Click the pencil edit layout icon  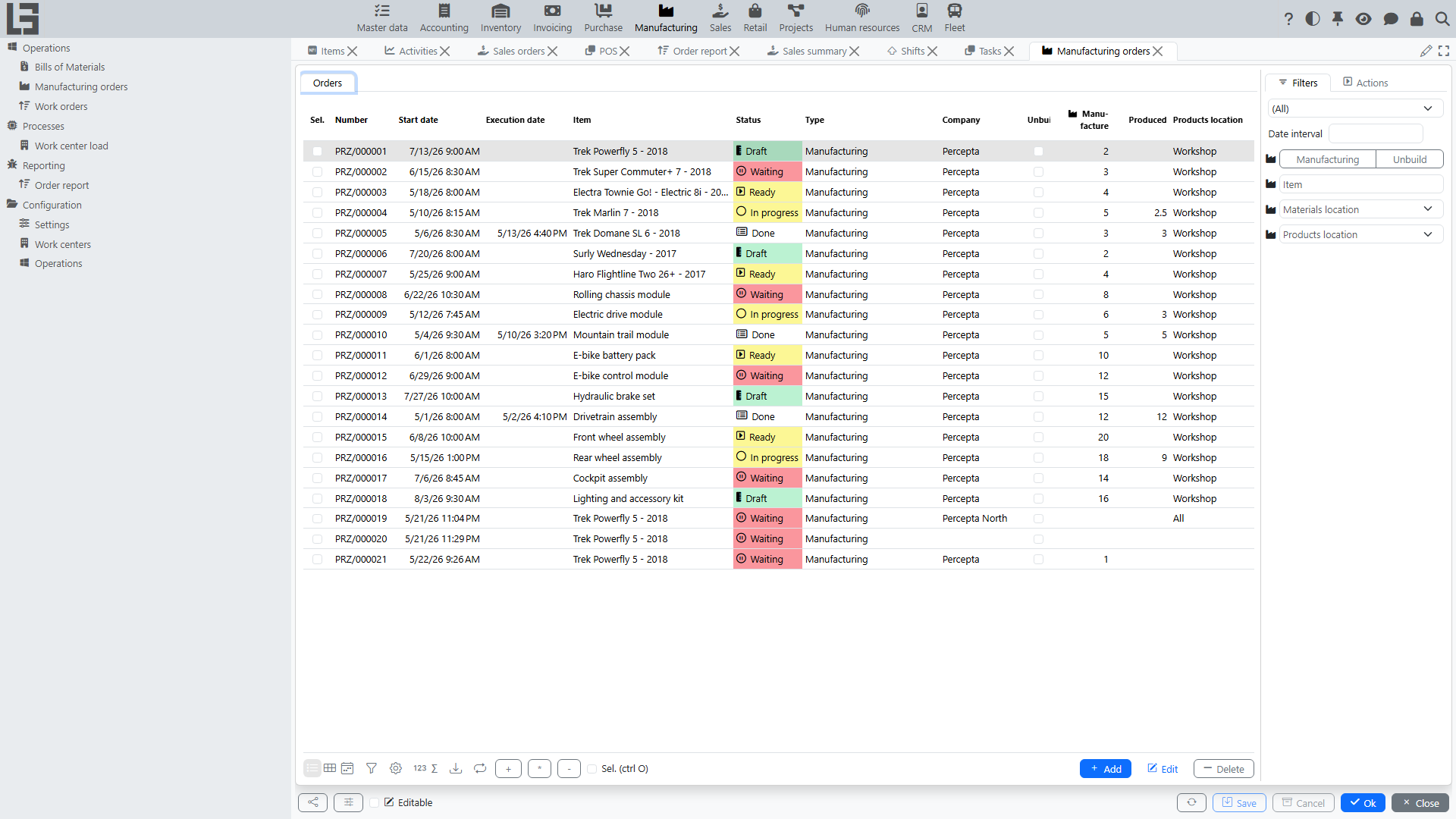(1426, 51)
